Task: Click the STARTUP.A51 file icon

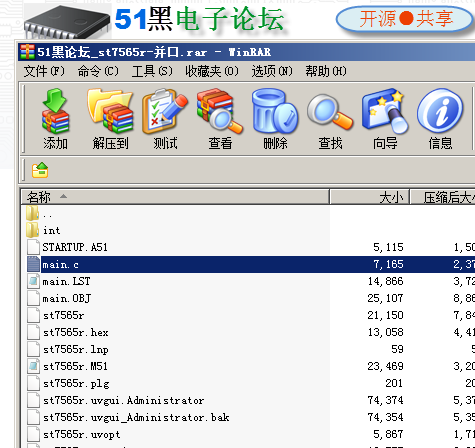Action: [33, 247]
